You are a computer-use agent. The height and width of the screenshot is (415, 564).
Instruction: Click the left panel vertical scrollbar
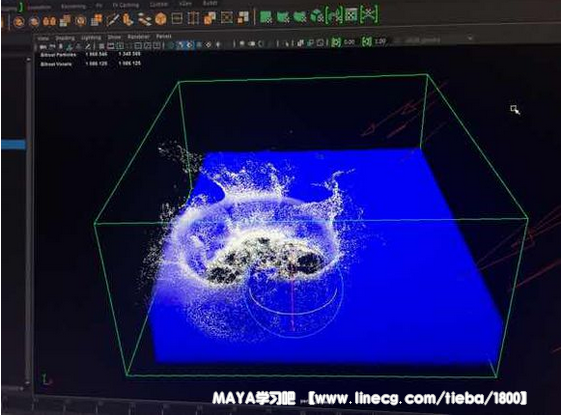point(28,220)
